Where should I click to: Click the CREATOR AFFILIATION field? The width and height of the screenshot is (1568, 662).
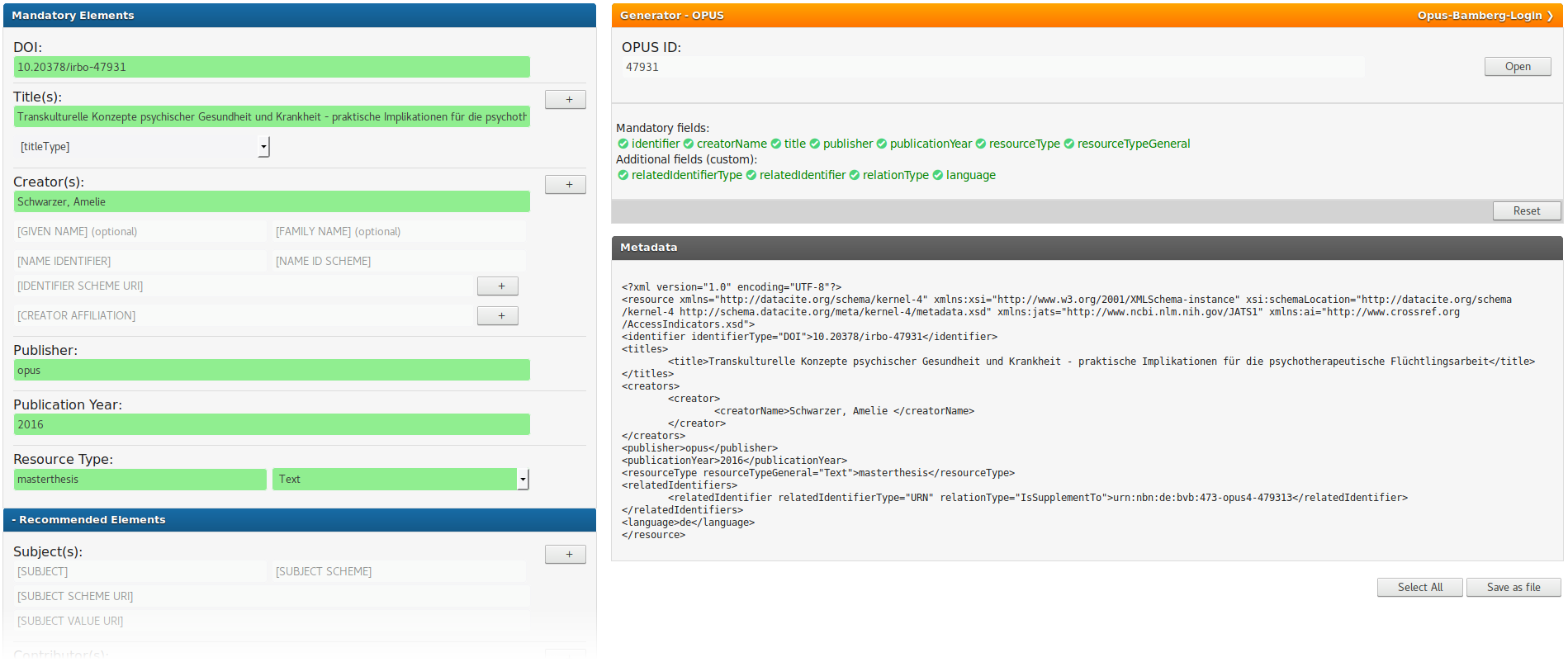243,316
